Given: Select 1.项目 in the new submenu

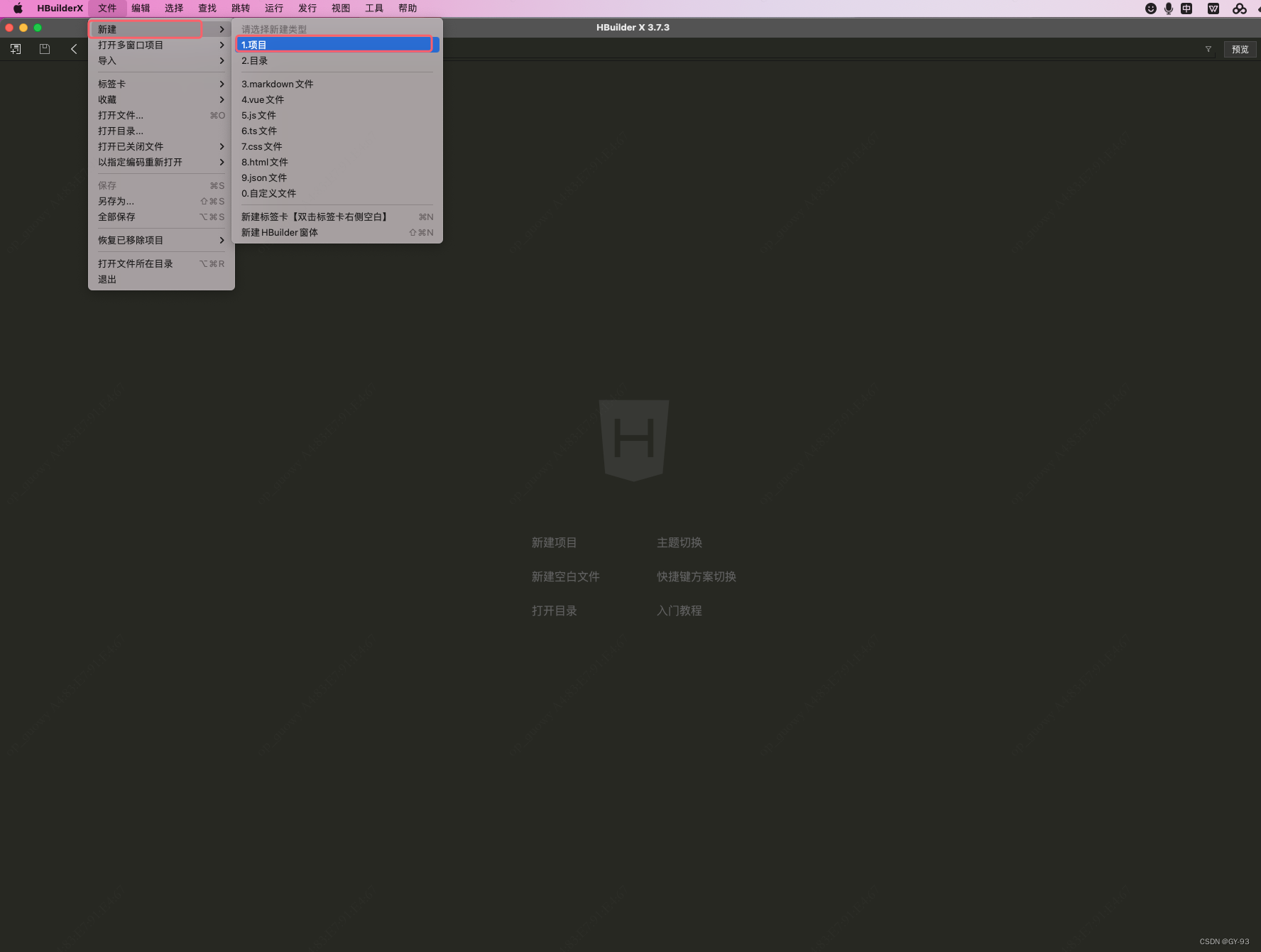Looking at the screenshot, I should (x=337, y=45).
